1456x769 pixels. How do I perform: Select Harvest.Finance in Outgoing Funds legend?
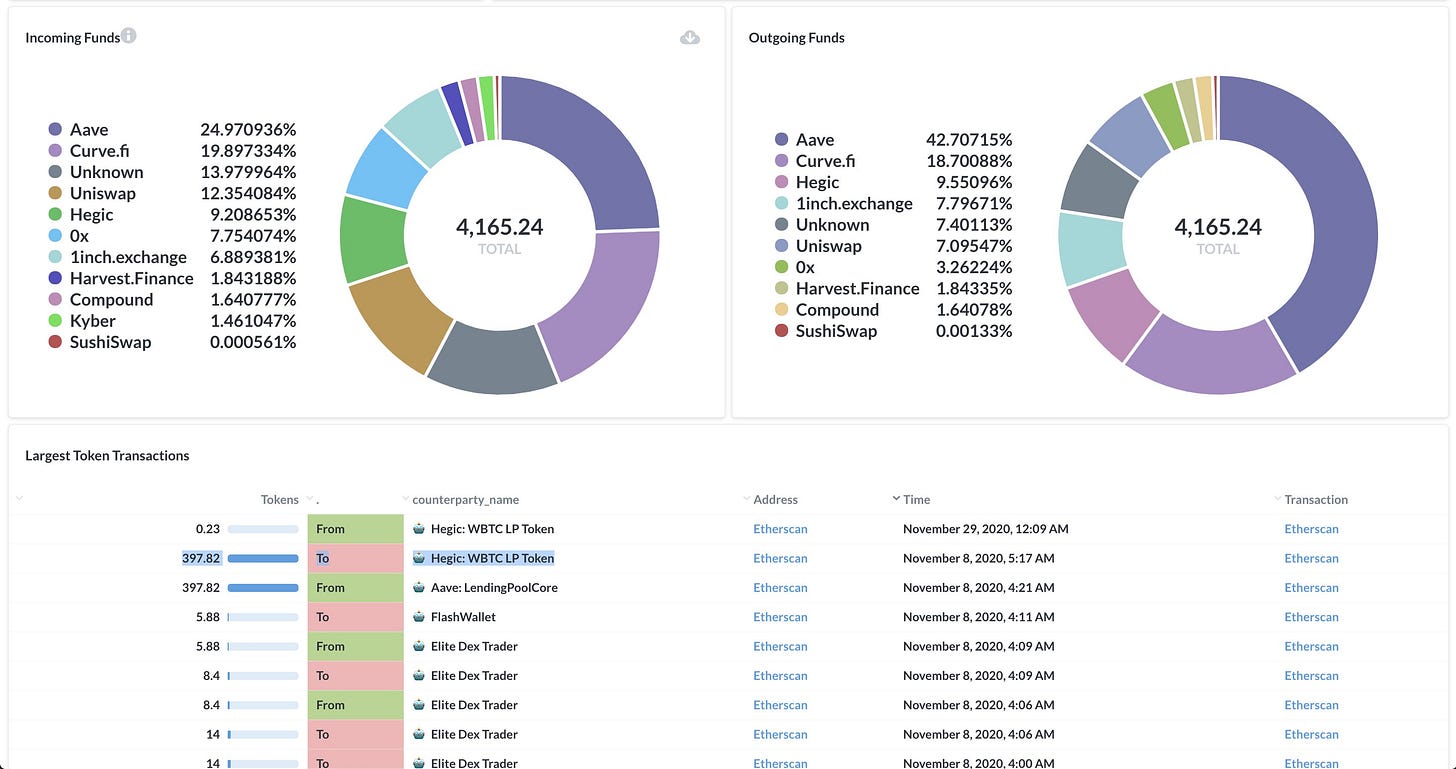(847, 289)
